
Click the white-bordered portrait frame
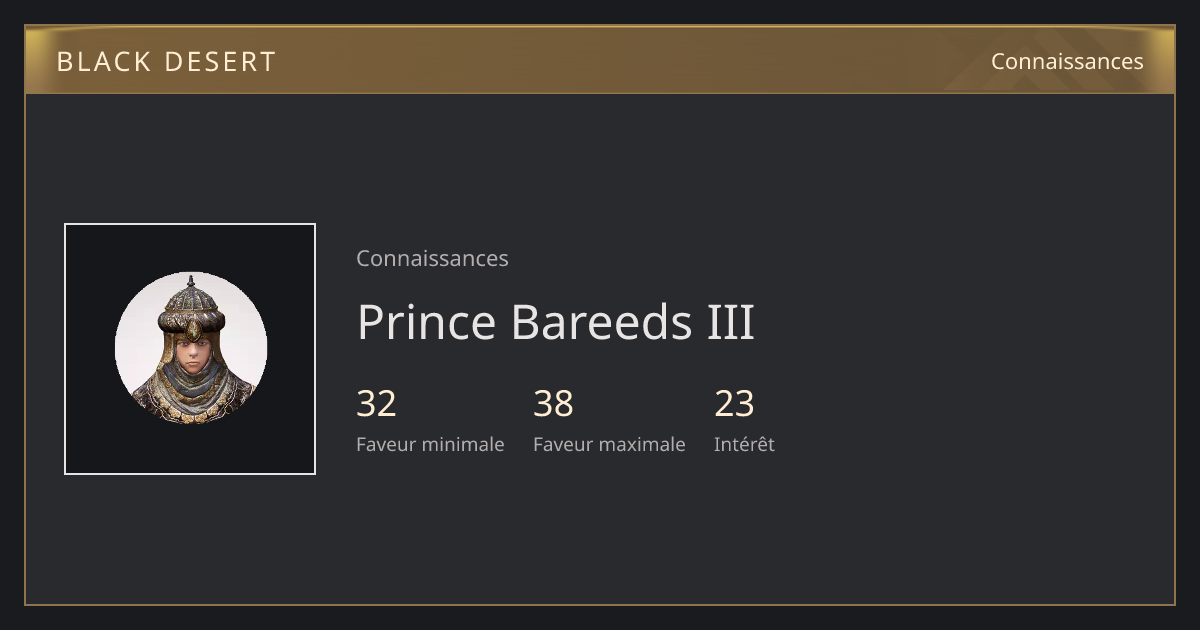(190, 349)
